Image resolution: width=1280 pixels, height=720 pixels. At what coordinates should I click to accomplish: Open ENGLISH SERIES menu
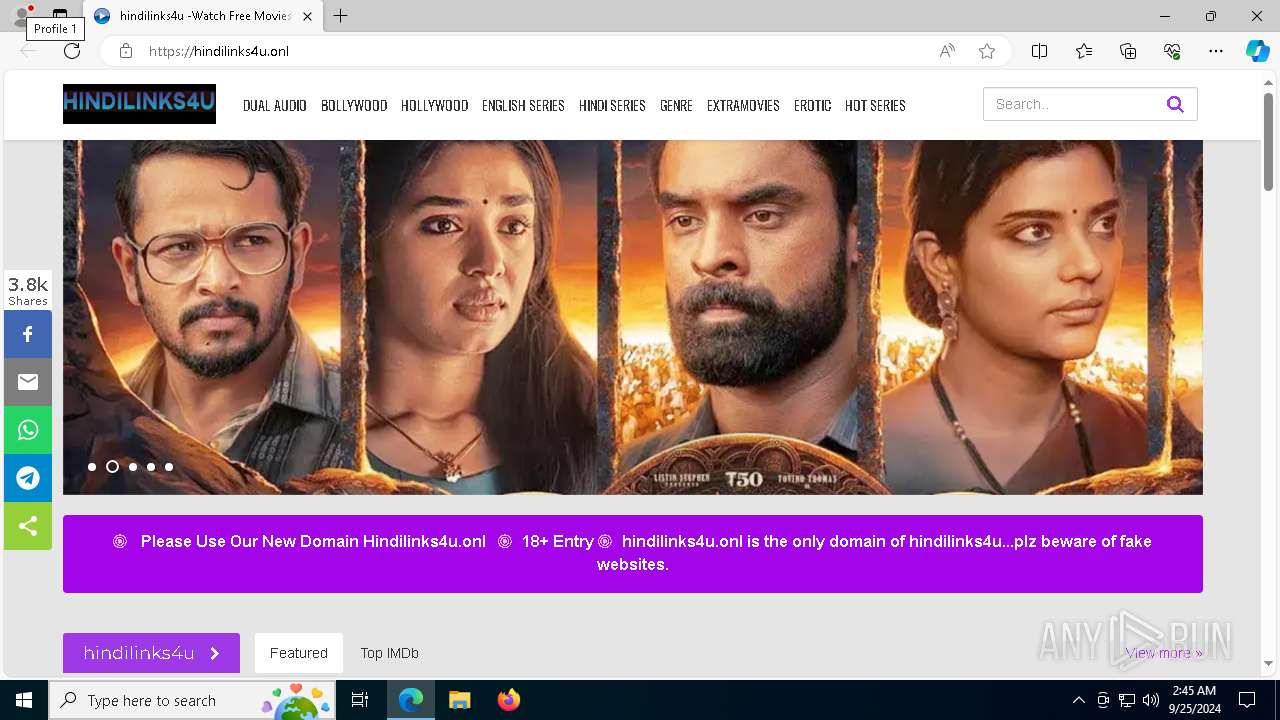(x=523, y=105)
